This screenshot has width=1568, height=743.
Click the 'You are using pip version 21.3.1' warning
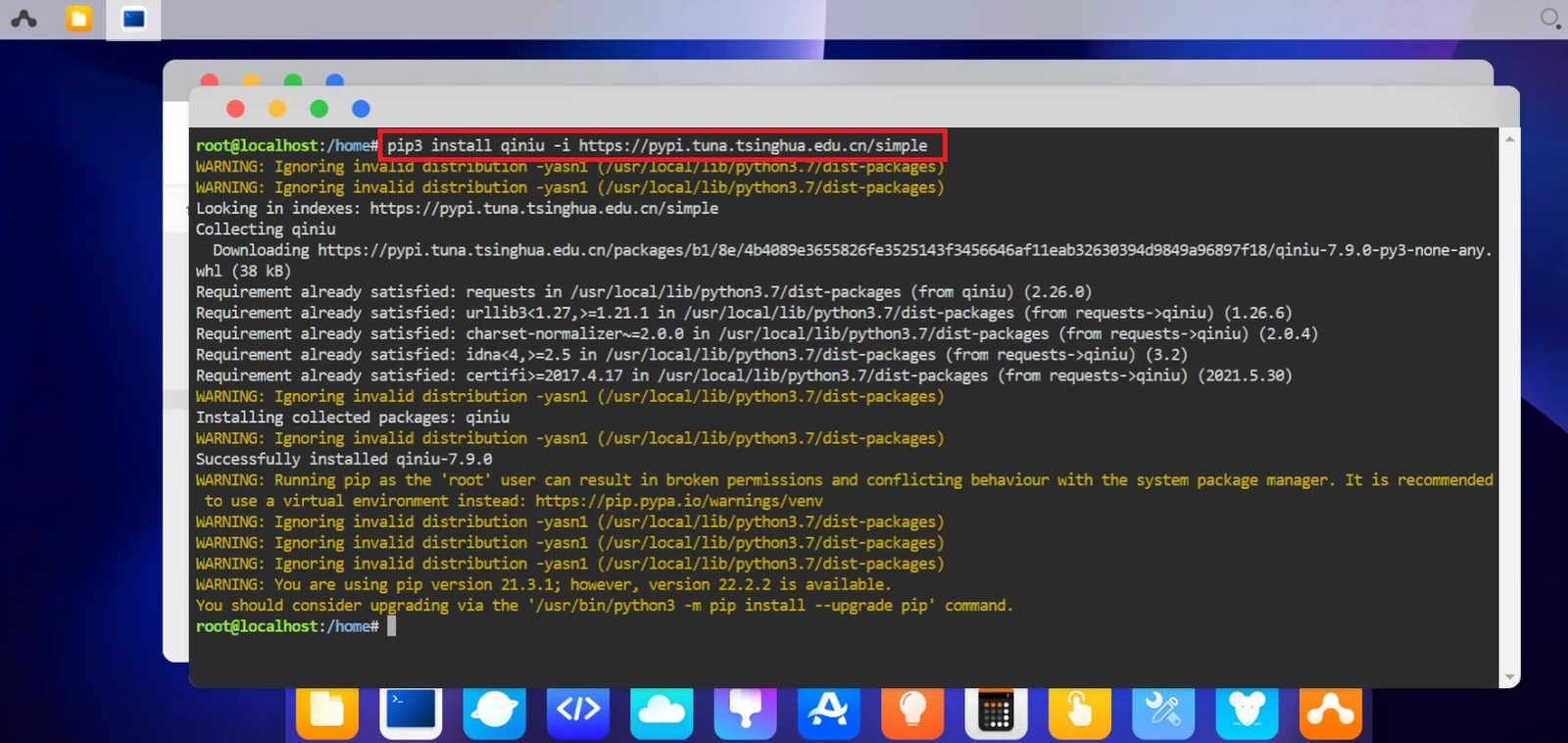tap(544, 585)
